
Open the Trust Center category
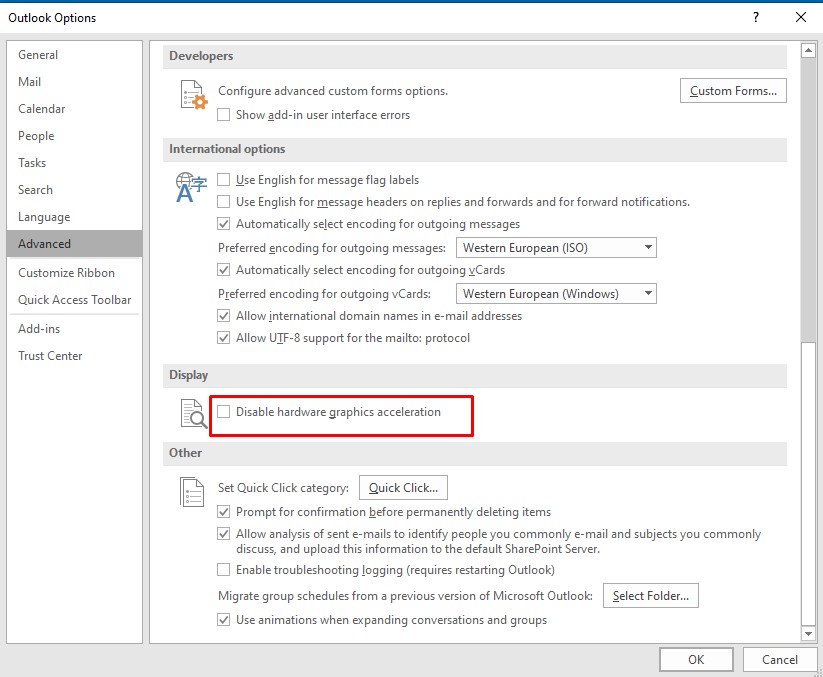50,356
